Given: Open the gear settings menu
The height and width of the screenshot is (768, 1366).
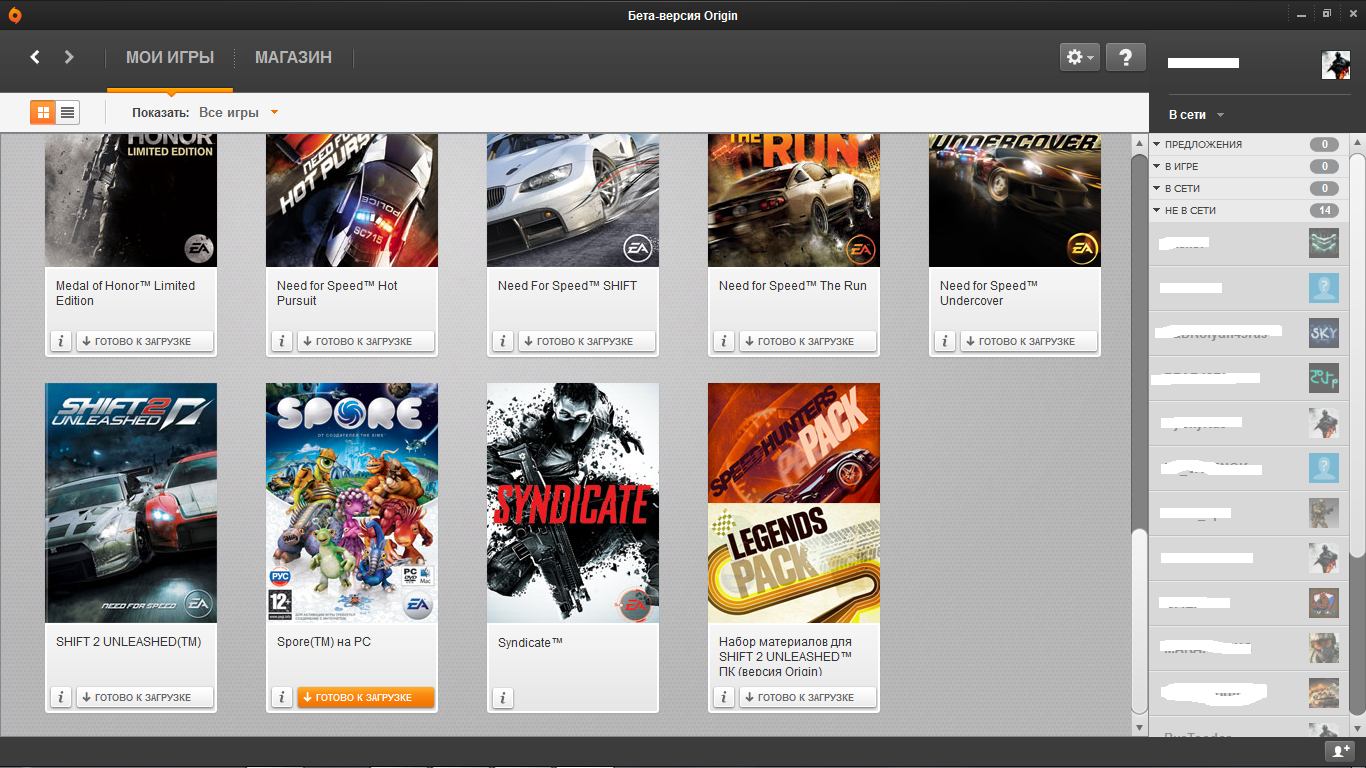Looking at the screenshot, I should [x=1080, y=57].
